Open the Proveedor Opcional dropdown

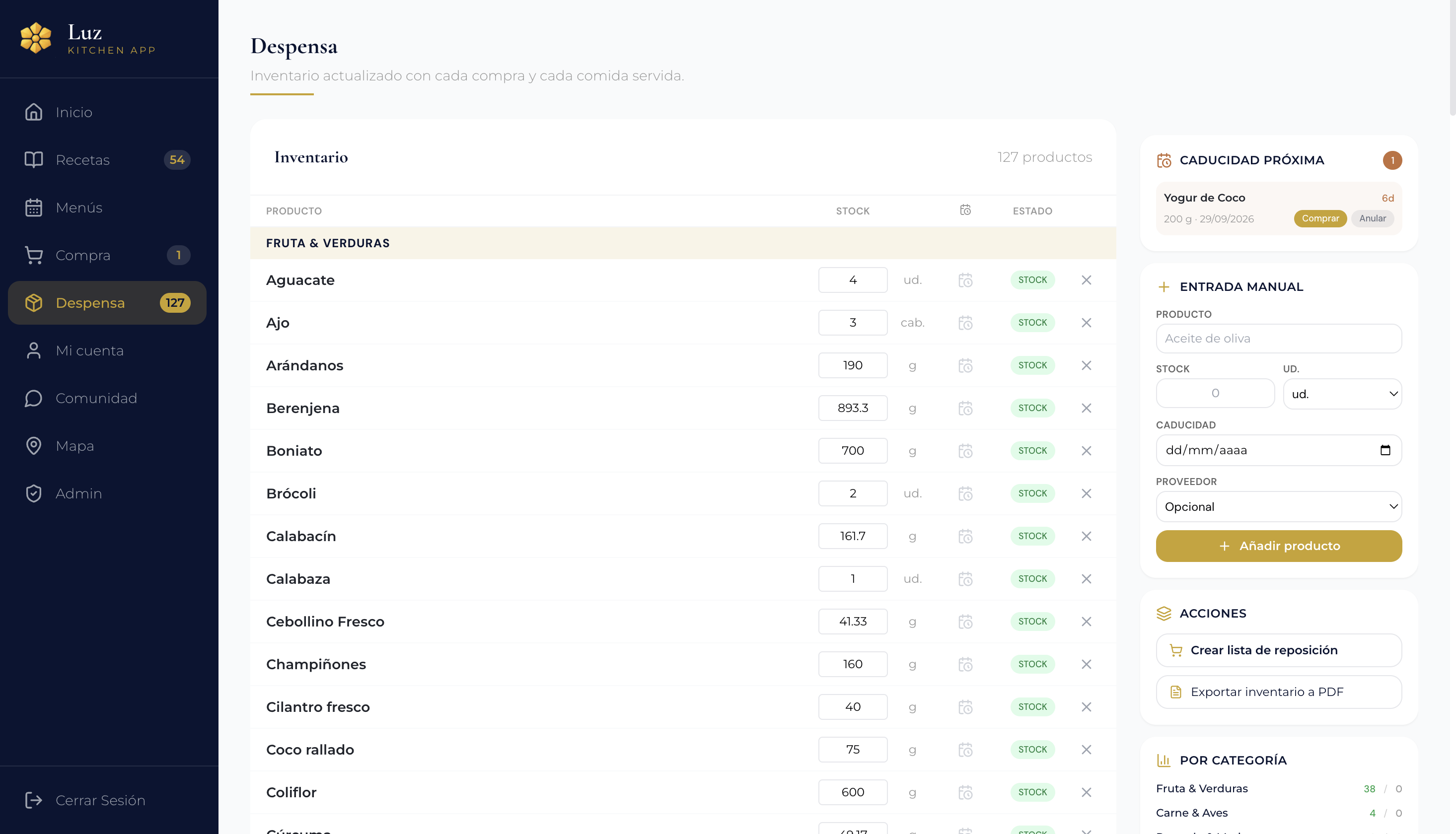pyautogui.click(x=1278, y=507)
